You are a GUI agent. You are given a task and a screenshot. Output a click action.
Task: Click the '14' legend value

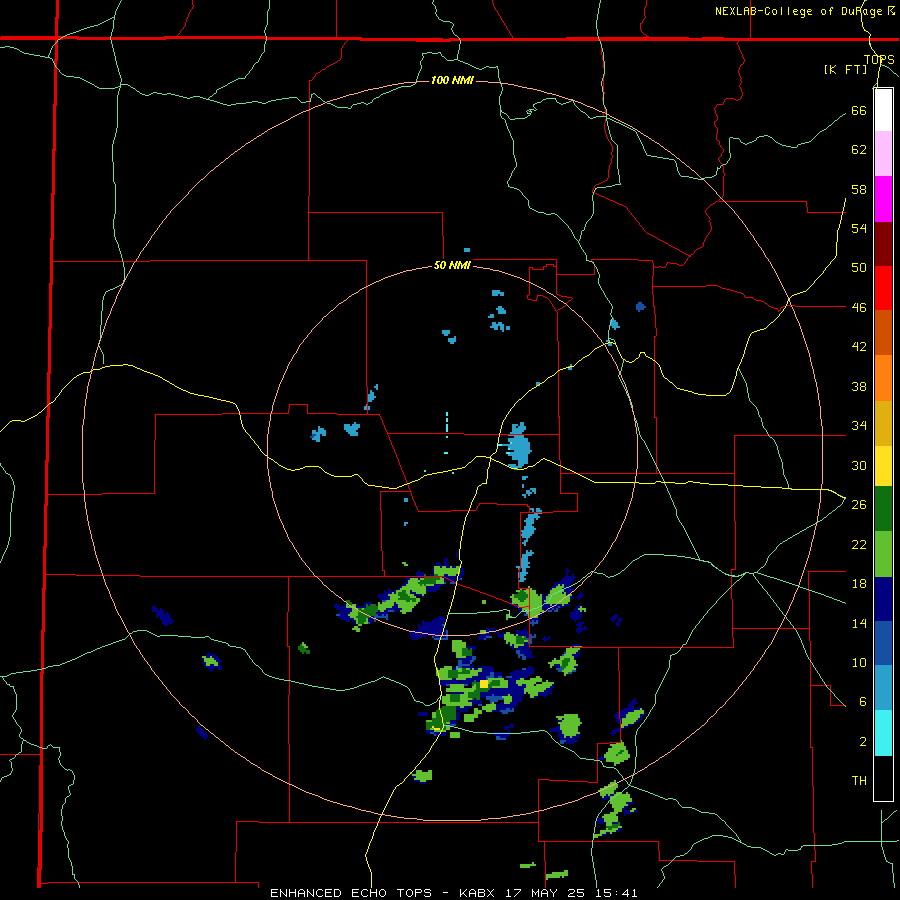coord(859,623)
